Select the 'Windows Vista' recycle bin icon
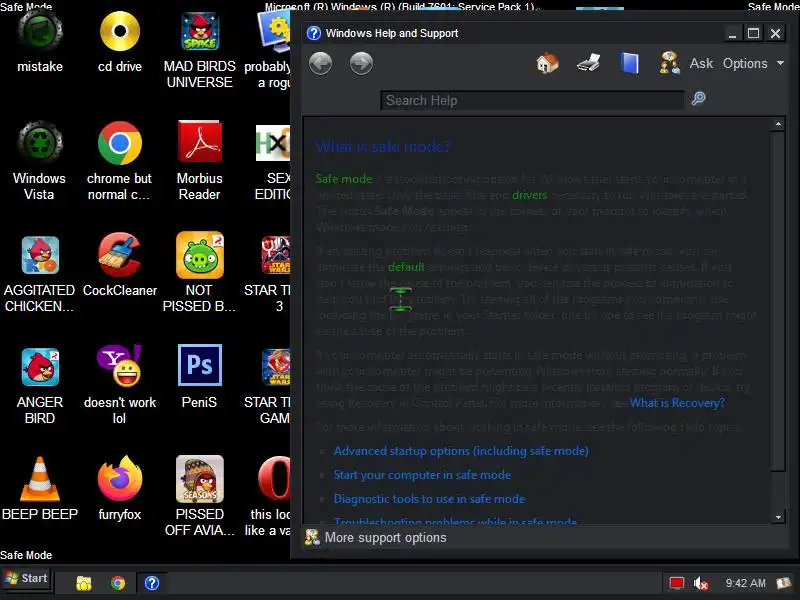This screenshot has width=800, height=600. coord(40,143)
